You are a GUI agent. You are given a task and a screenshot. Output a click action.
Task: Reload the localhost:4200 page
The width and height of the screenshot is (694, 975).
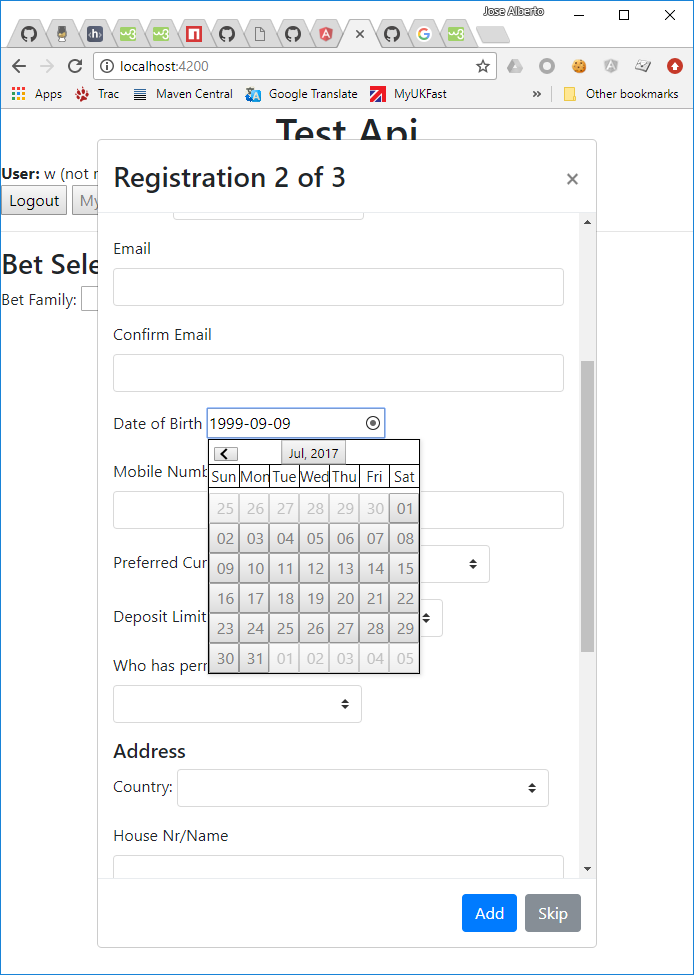pyautogui.click(x=75, y=66)
